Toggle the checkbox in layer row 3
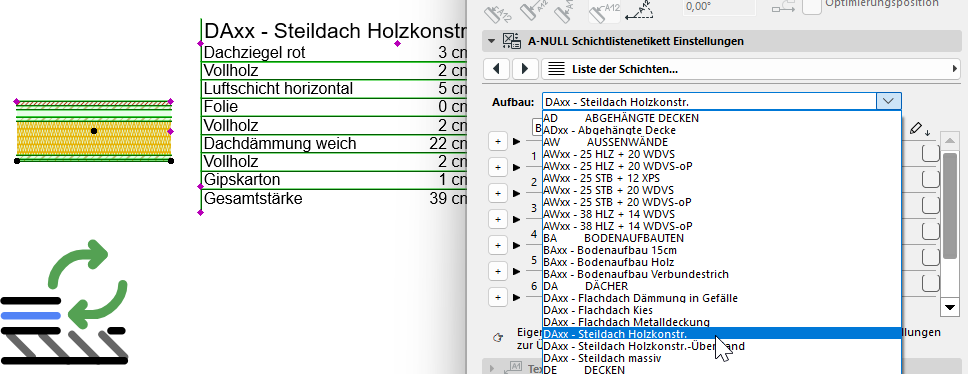This screenshot has width=968, height=375. (x=931, y=204)
